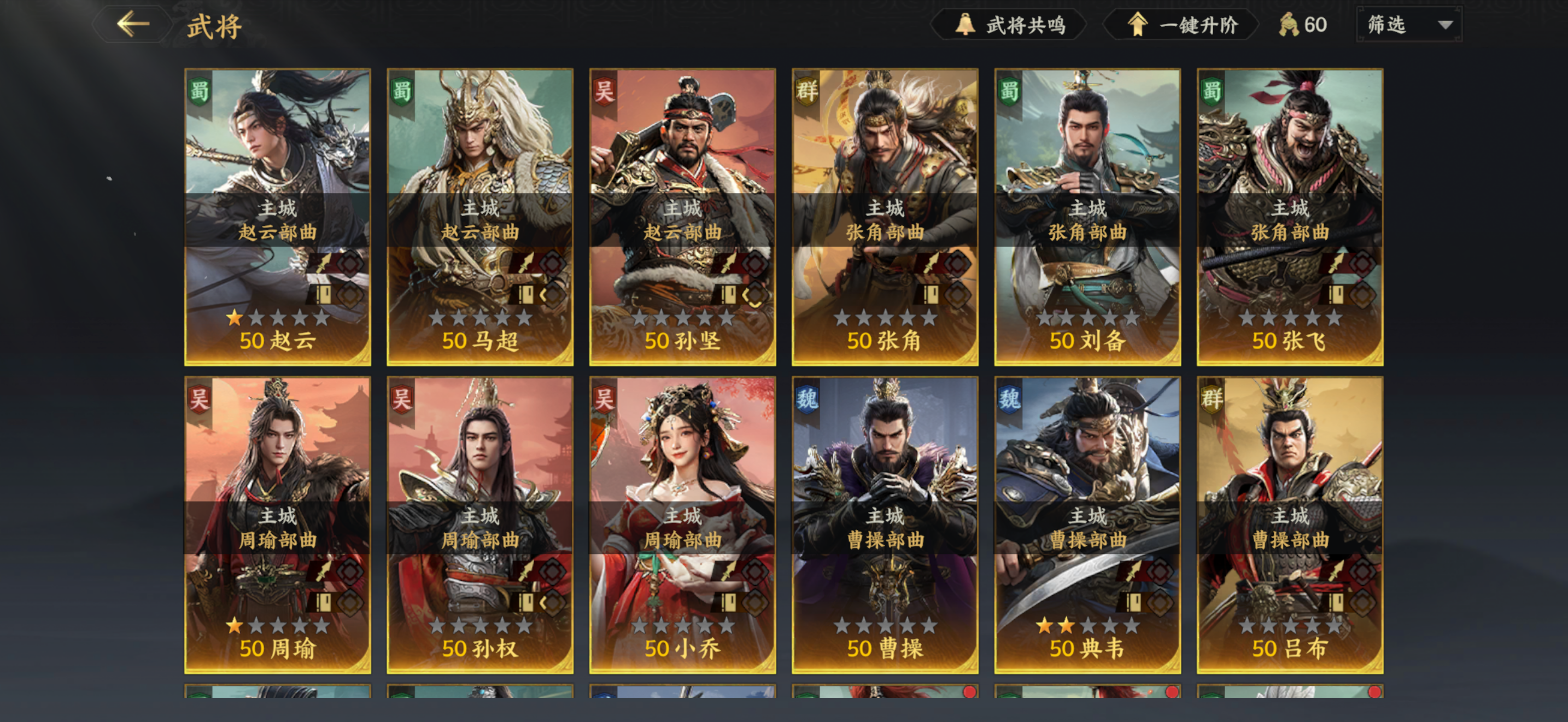
Task: Click the 群 faction badge on 吕布 card
Action: point(1212,399)
